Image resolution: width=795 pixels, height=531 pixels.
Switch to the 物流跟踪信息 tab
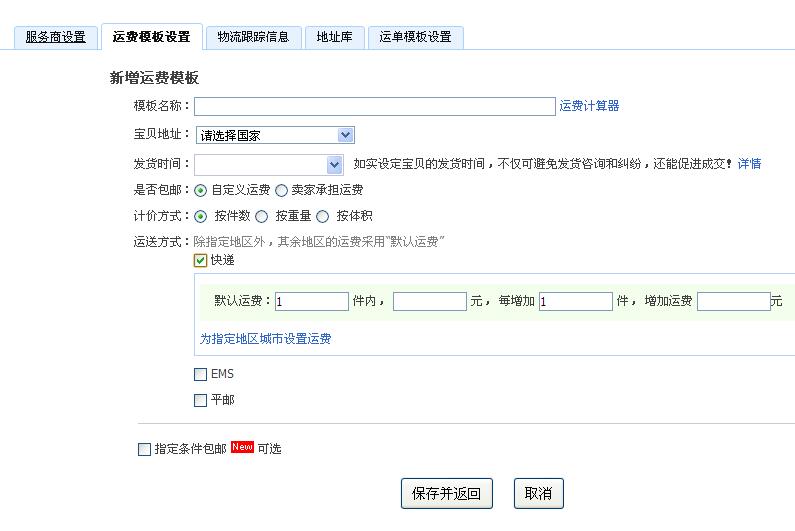[x=253, y=37]
